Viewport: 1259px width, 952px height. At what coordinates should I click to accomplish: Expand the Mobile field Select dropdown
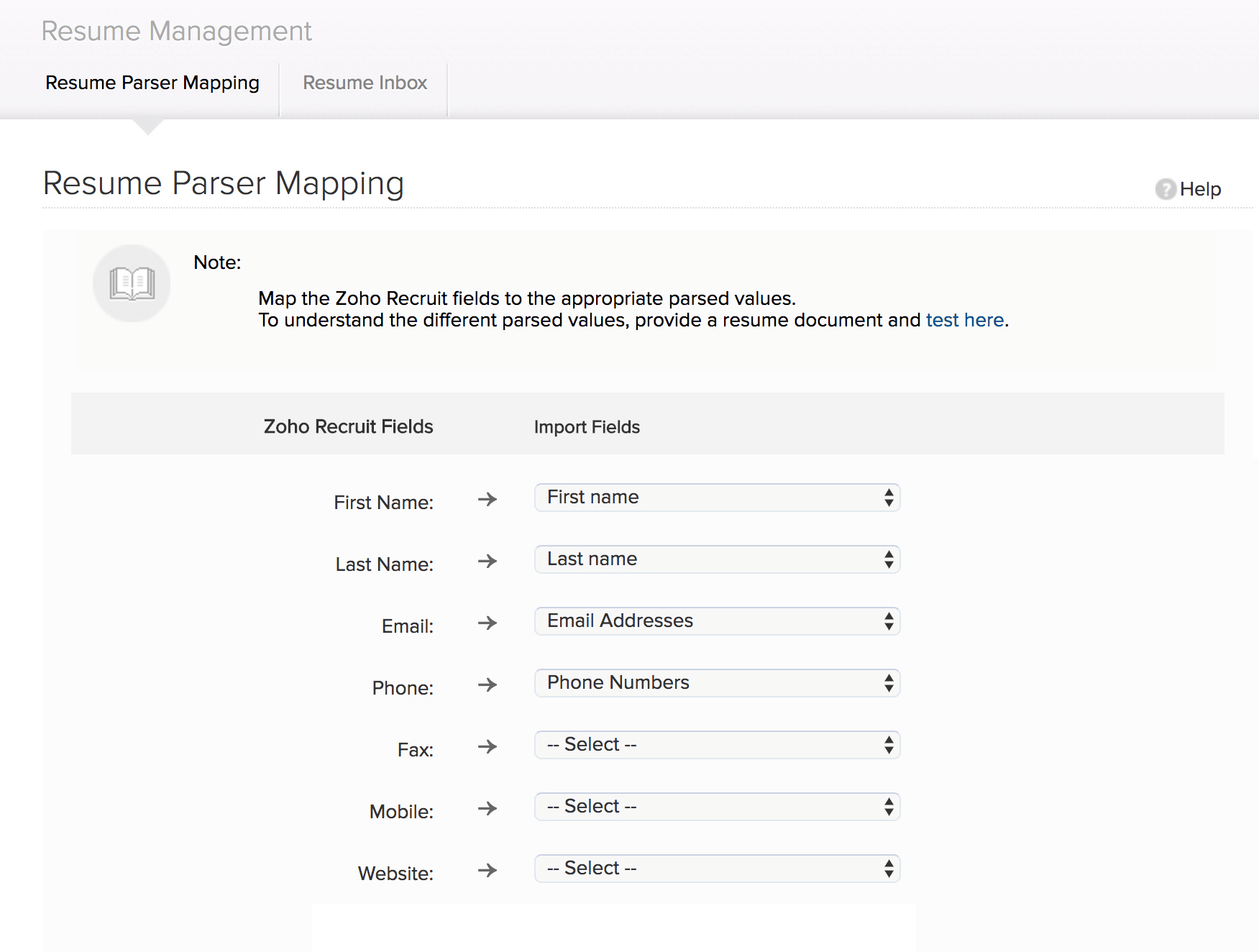coord(717,807)
